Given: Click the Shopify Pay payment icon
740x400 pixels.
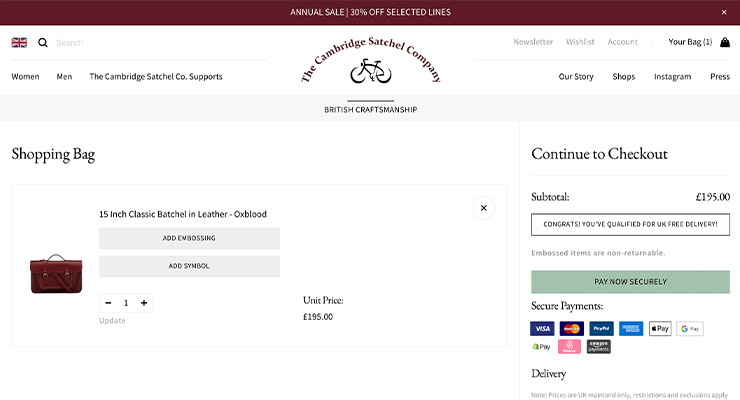Looking at the screenshot, I should 542,347.
